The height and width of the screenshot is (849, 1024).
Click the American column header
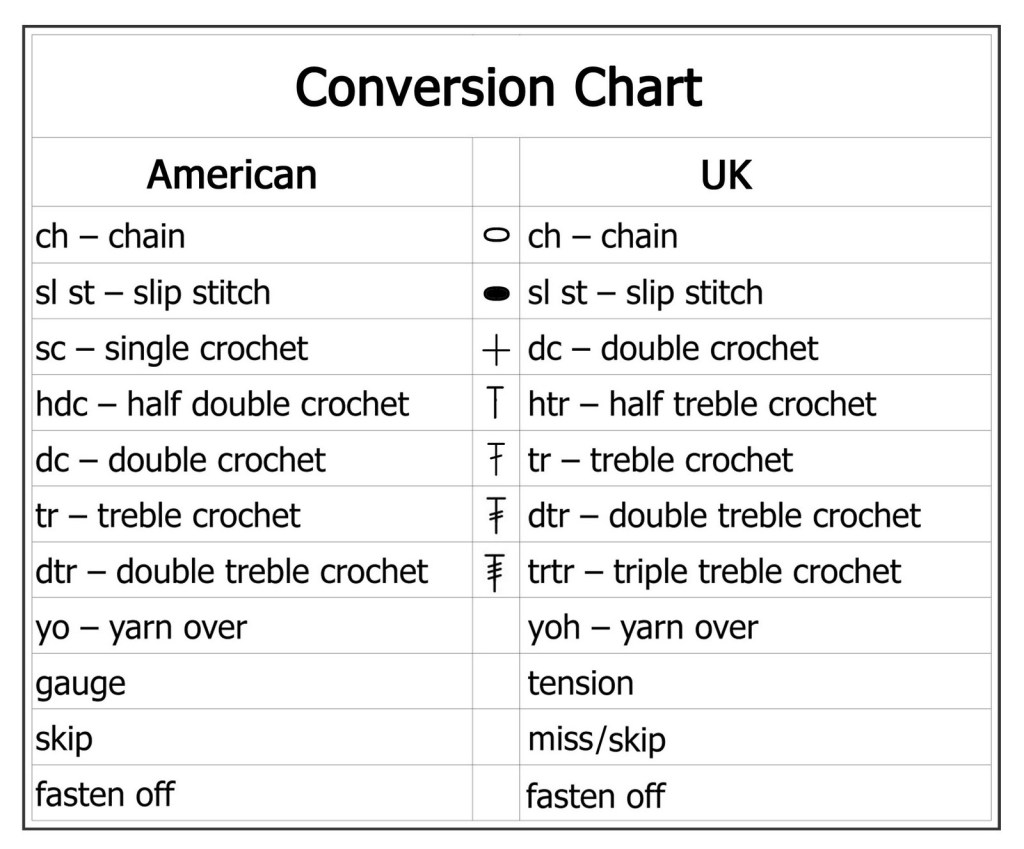click(232, 174)
